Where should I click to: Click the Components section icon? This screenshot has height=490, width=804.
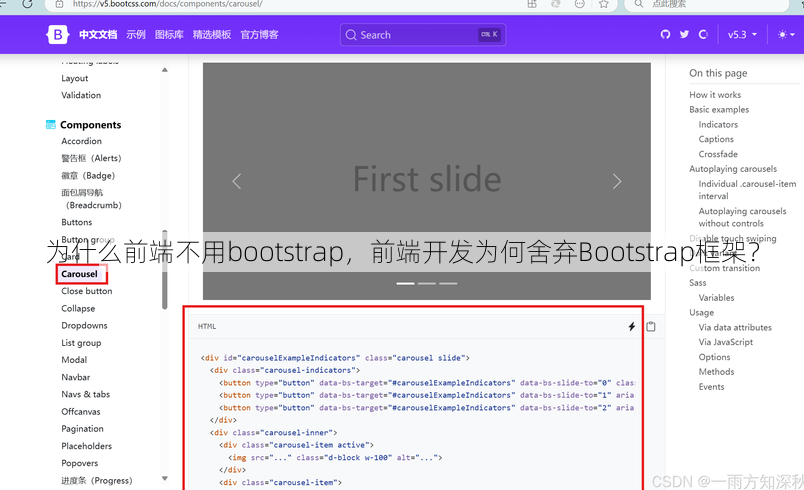point(51,125)
